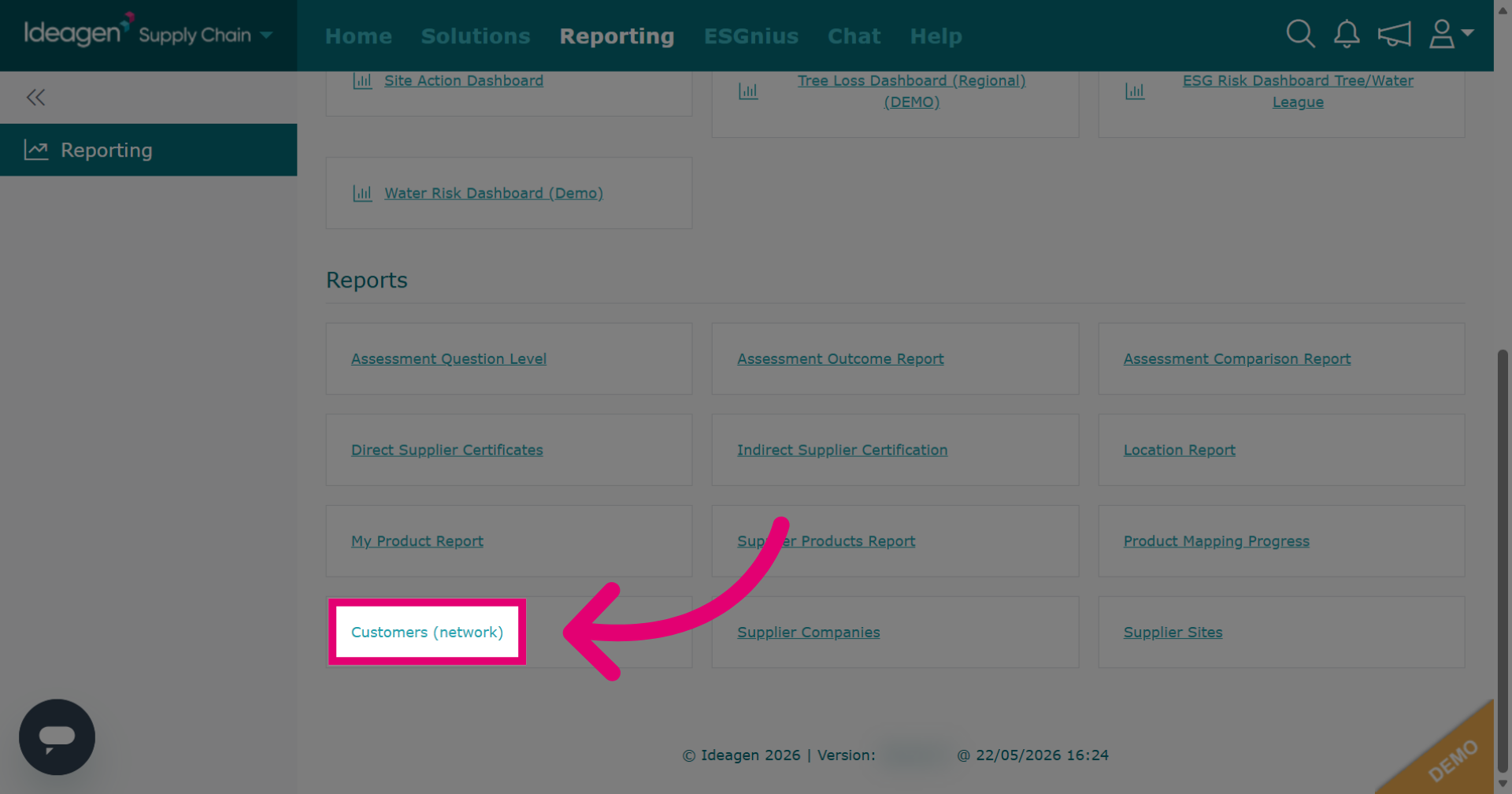Viewport: 1512px width, 794px height.
Task: Click chart icon beside ESG Risk Dashboard
Action: (1135, 91)
